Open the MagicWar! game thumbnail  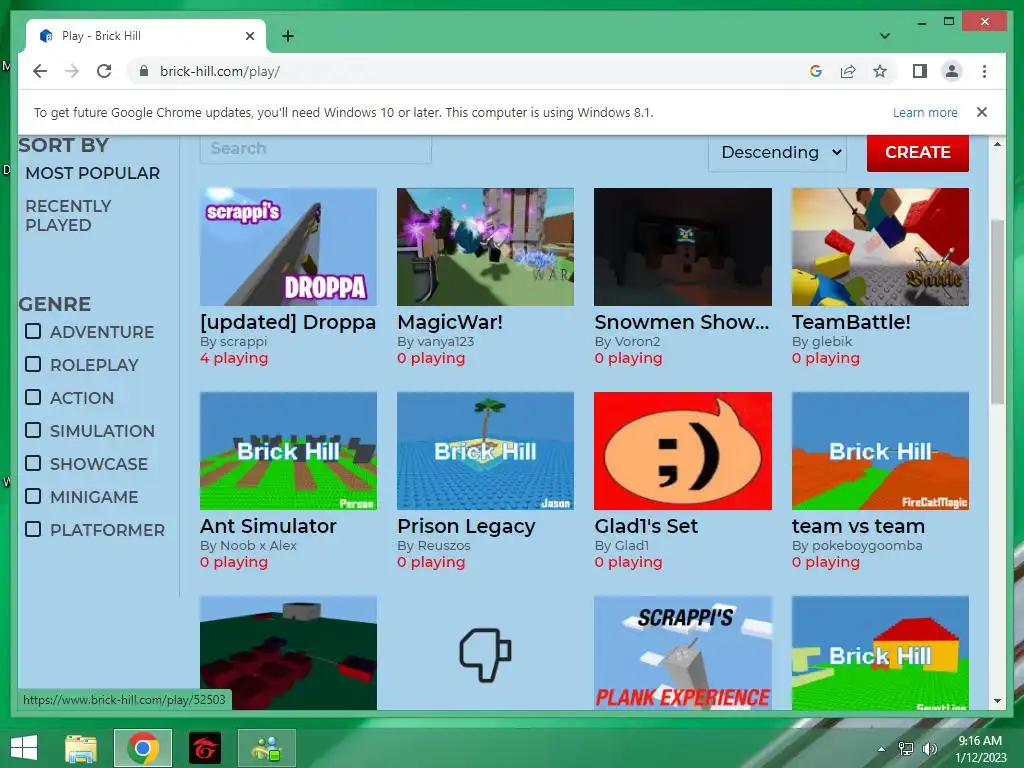485,247
